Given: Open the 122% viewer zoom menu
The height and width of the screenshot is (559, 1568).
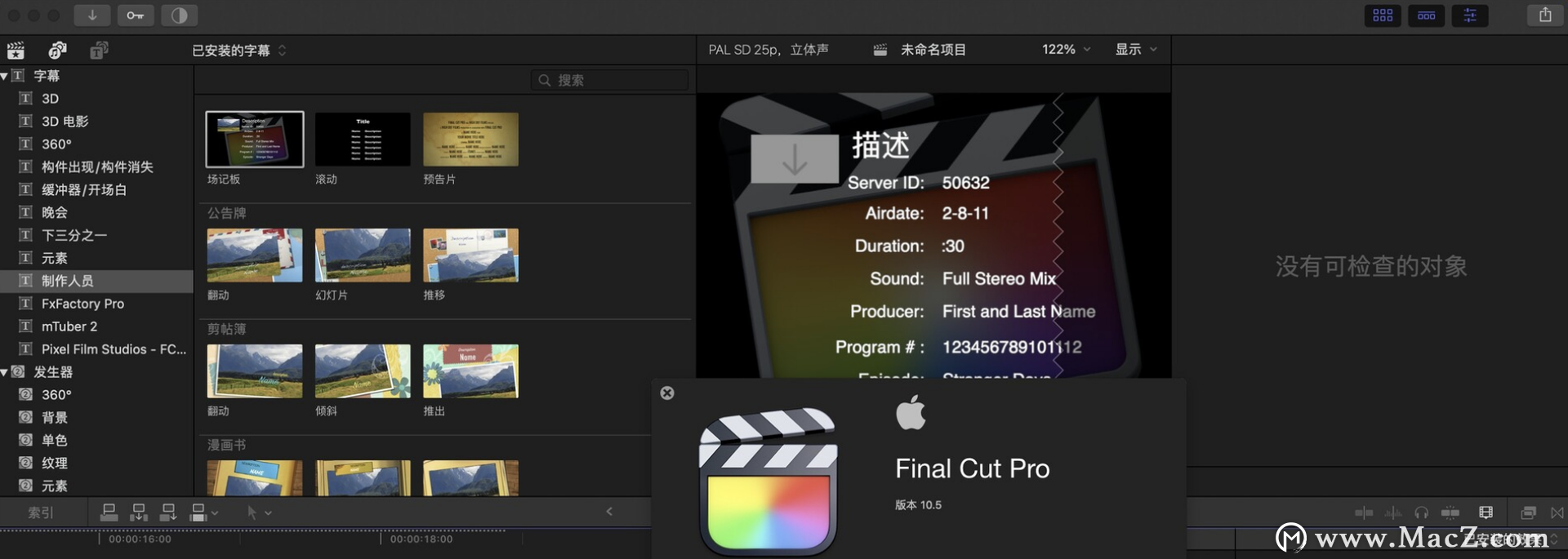Looking at the screenshot, I should point(1067,50).
